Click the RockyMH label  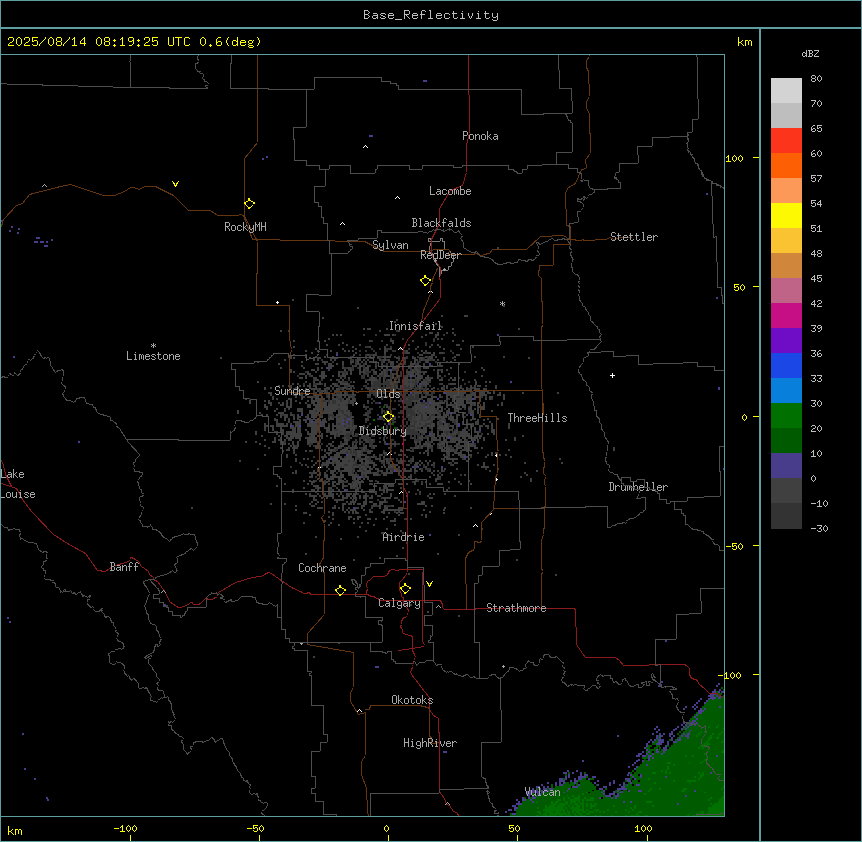[x=245, y=227]
